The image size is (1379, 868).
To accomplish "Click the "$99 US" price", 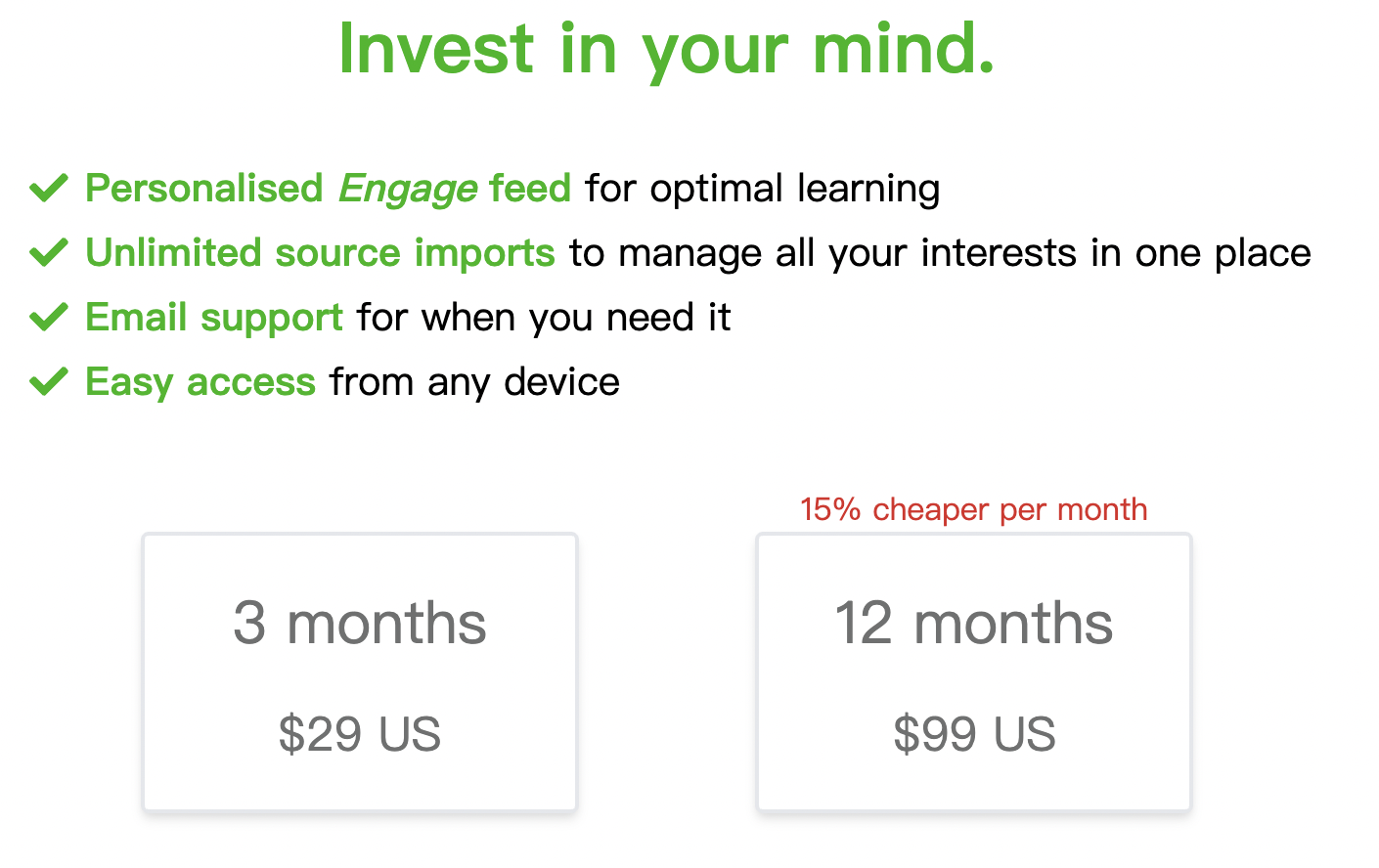I will [x=974, y=734].
